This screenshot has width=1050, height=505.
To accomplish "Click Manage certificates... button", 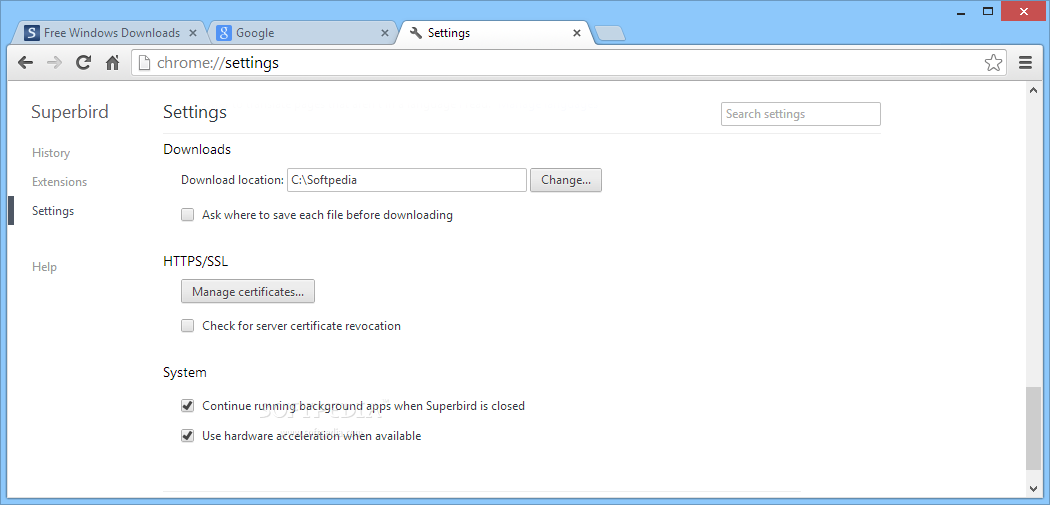I will click(x=248, y=291).
